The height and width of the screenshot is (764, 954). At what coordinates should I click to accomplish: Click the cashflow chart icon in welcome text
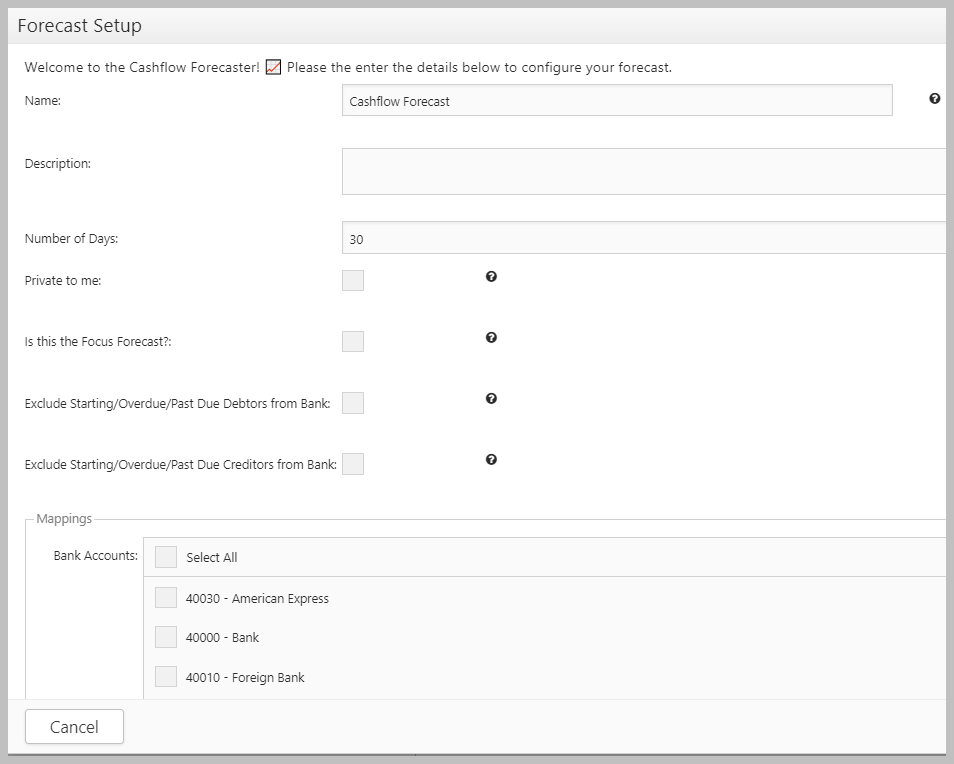pos(273,67)
